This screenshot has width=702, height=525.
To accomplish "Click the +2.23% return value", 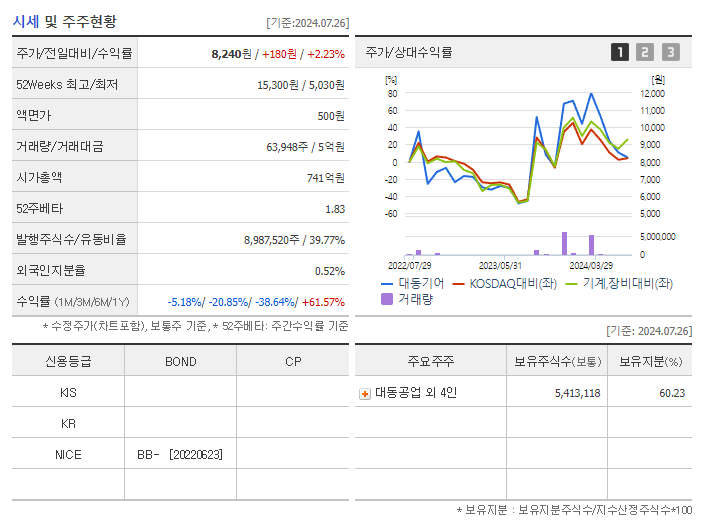I will coord(326,54).
